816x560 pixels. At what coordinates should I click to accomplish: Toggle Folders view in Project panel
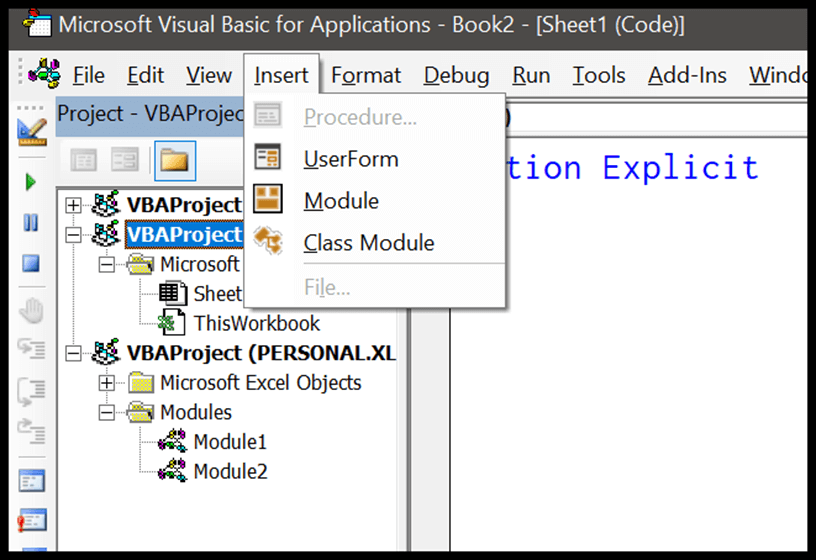(x=174, y=160)
